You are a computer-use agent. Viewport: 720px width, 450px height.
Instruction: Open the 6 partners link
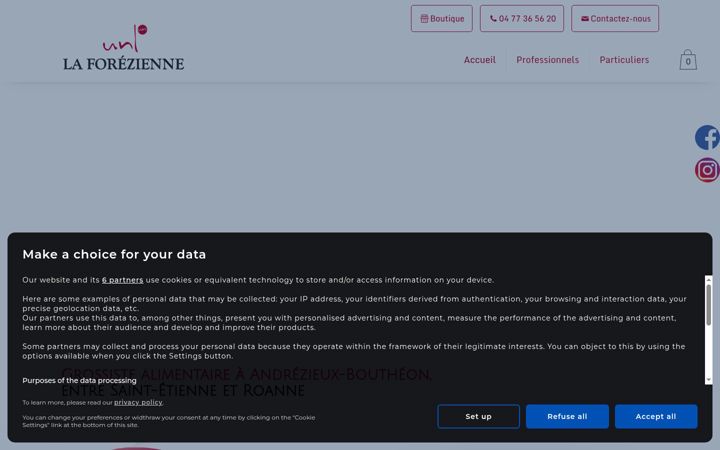point(123,280)
